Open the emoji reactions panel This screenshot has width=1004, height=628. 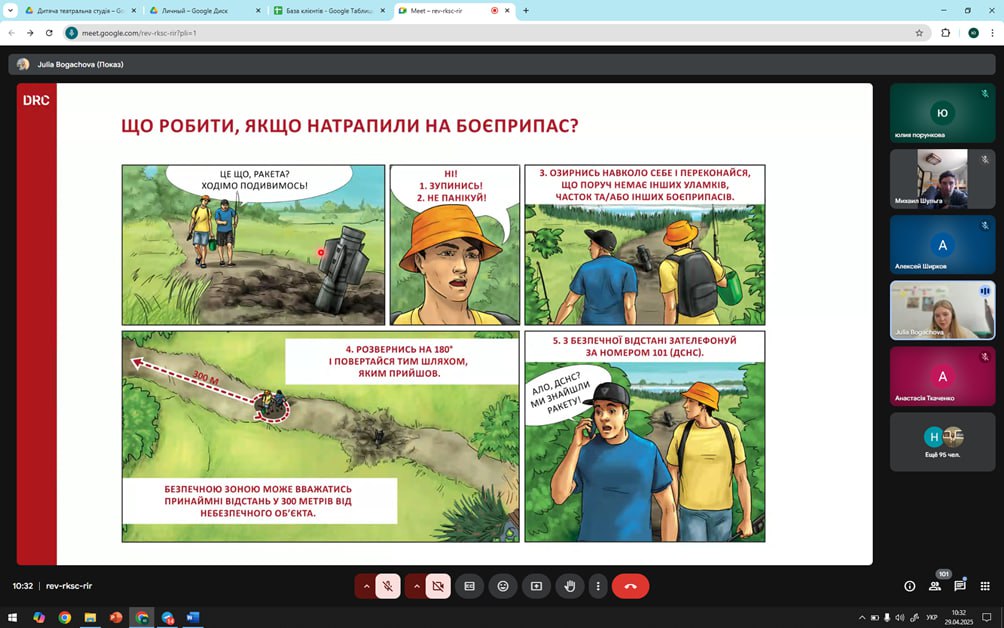tap(503, 586)
